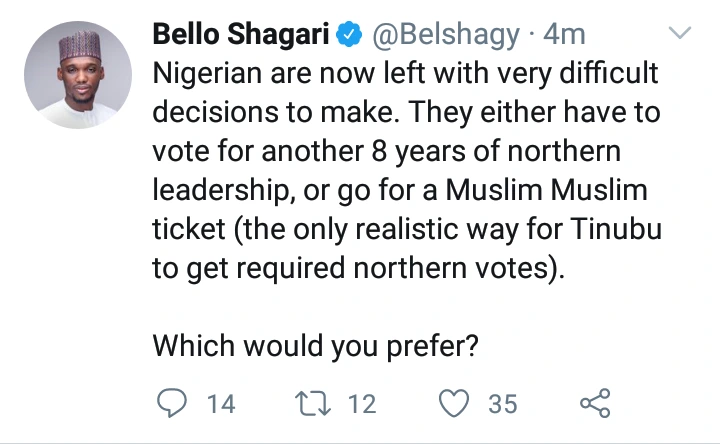
Task: Click the 'Which would you prefer?' question text
Action: pyautogui.click(x=315, y=344)
